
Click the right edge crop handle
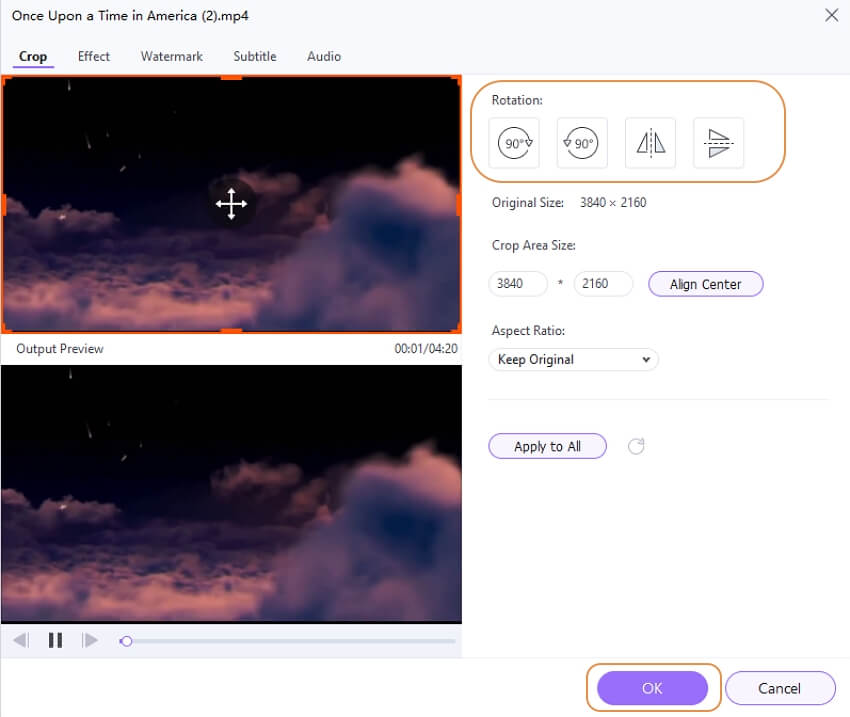(x=459, y=205)
